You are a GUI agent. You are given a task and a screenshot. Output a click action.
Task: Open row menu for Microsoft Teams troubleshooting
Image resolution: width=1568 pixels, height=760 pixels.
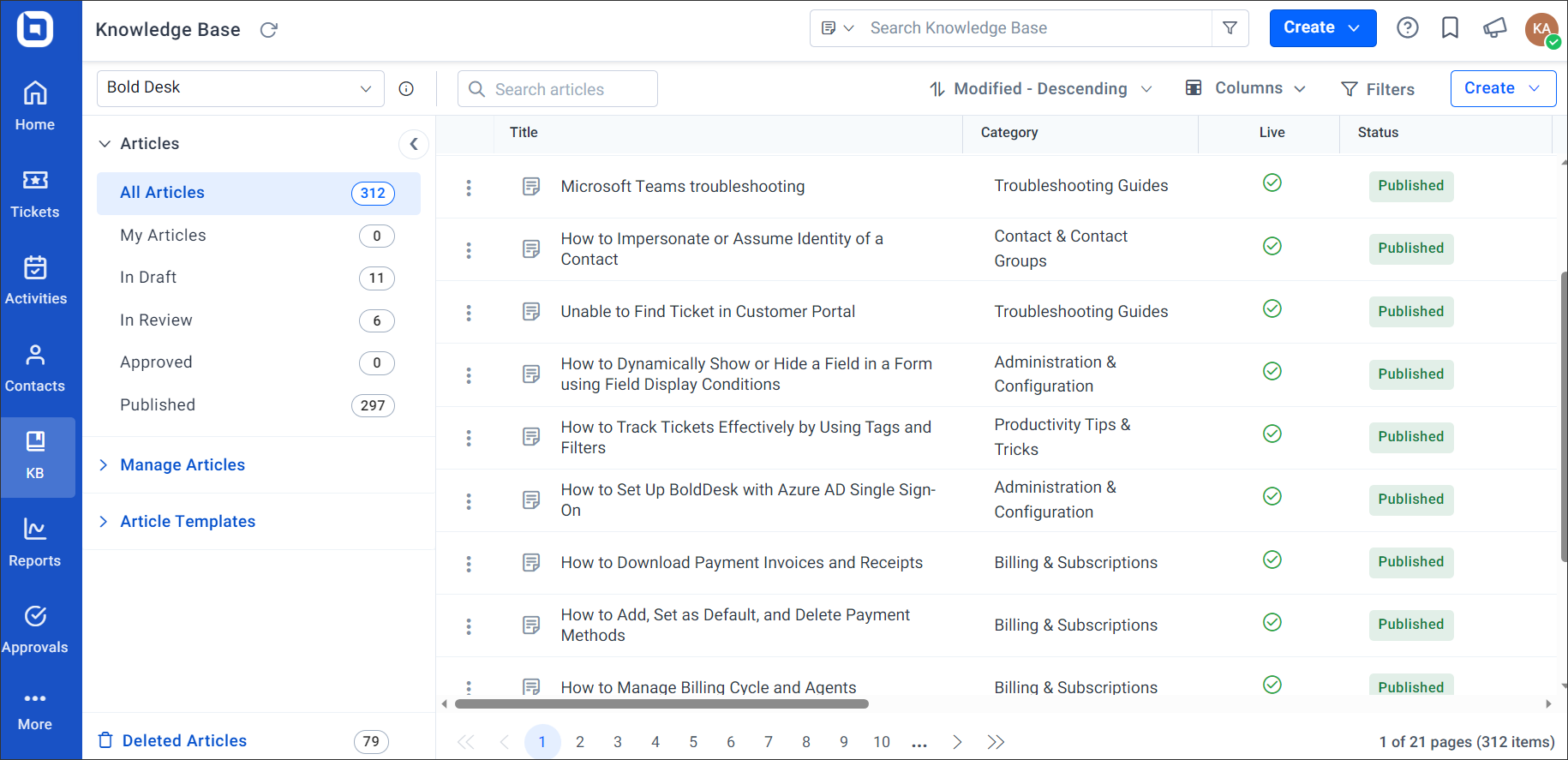[469, 188]
